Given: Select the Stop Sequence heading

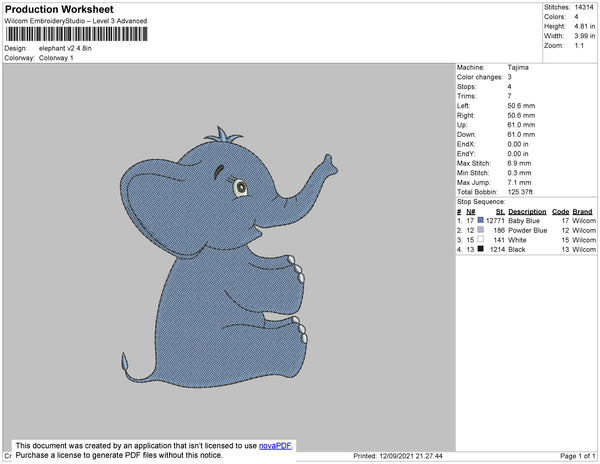Looking at the screenshot, I should point(482,202).
